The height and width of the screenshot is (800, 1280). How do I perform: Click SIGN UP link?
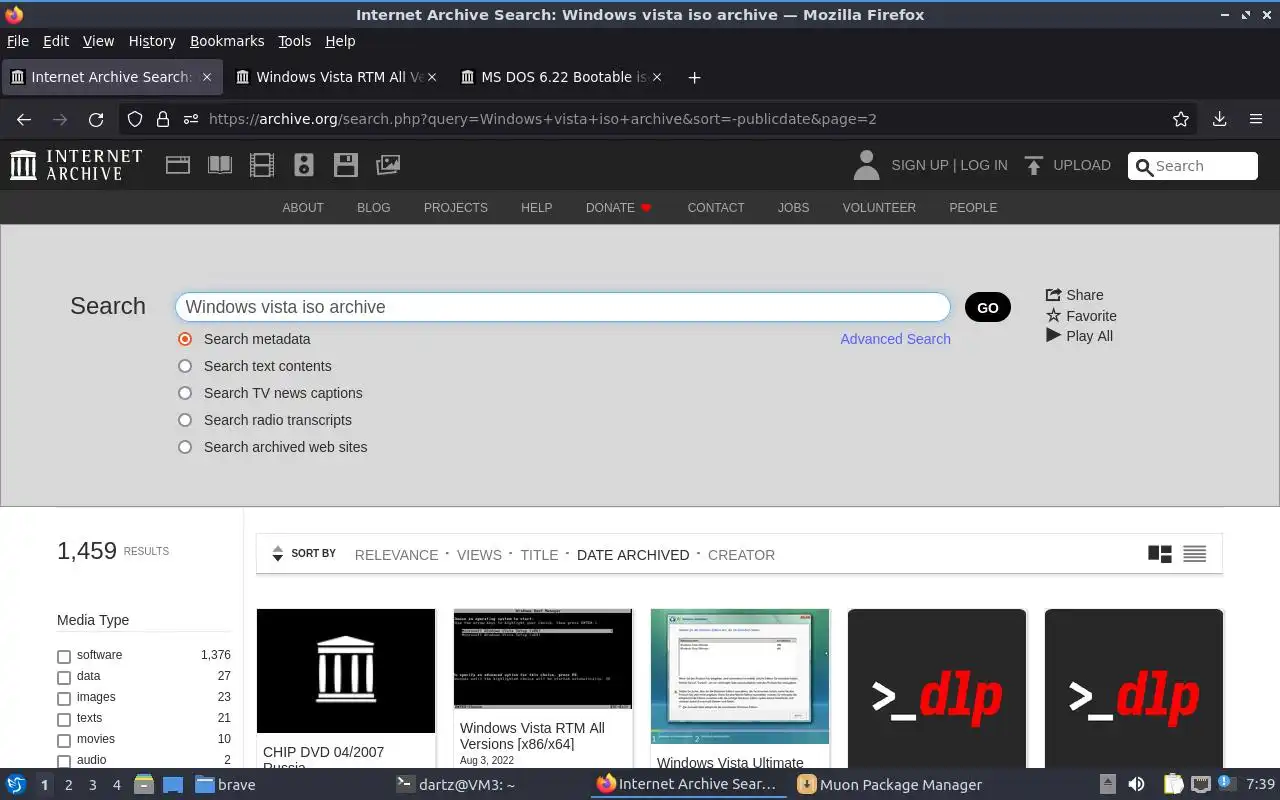(919, 165)
